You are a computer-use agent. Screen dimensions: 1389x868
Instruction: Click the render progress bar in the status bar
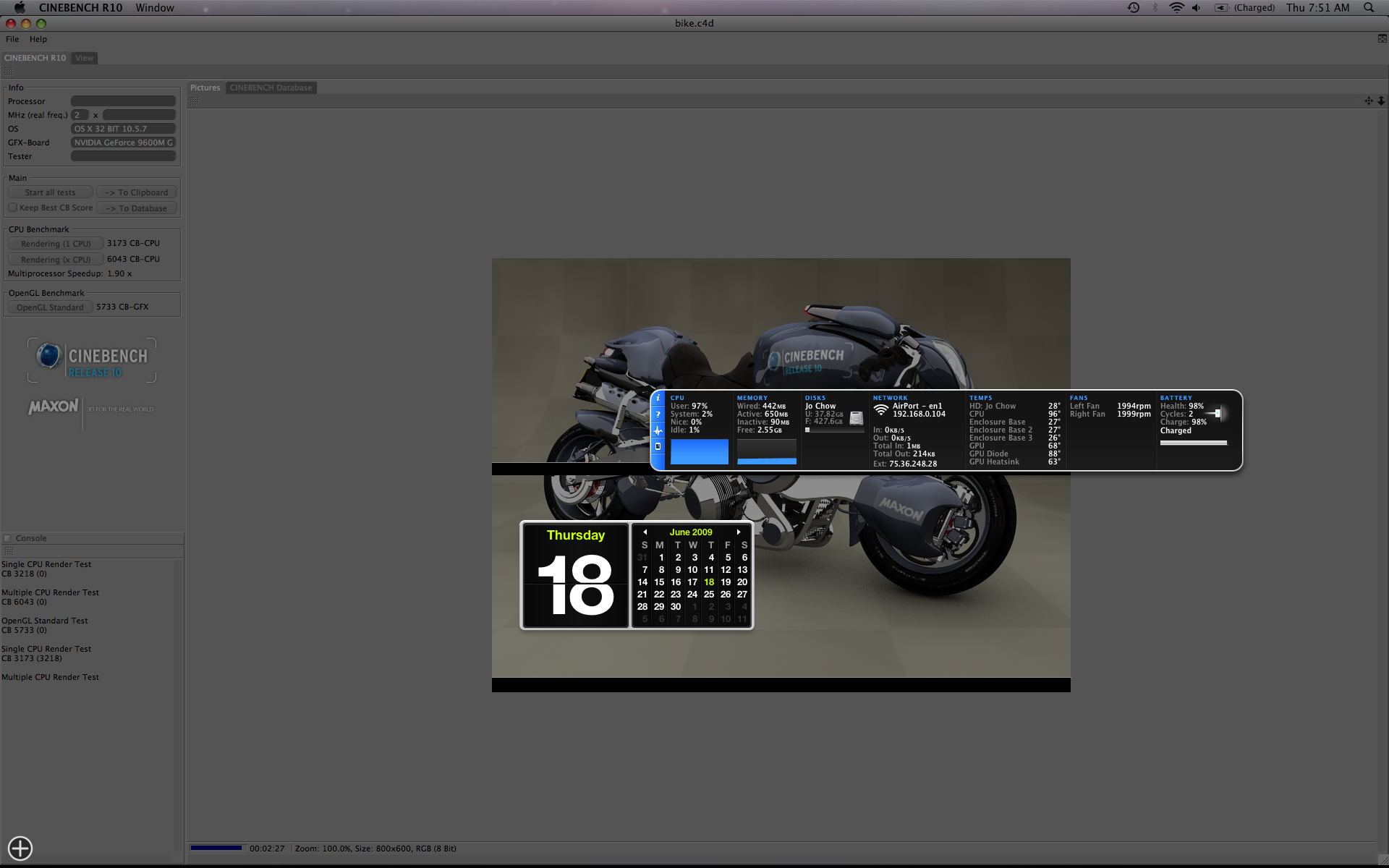pyautogui.click(x=216, y=848)
